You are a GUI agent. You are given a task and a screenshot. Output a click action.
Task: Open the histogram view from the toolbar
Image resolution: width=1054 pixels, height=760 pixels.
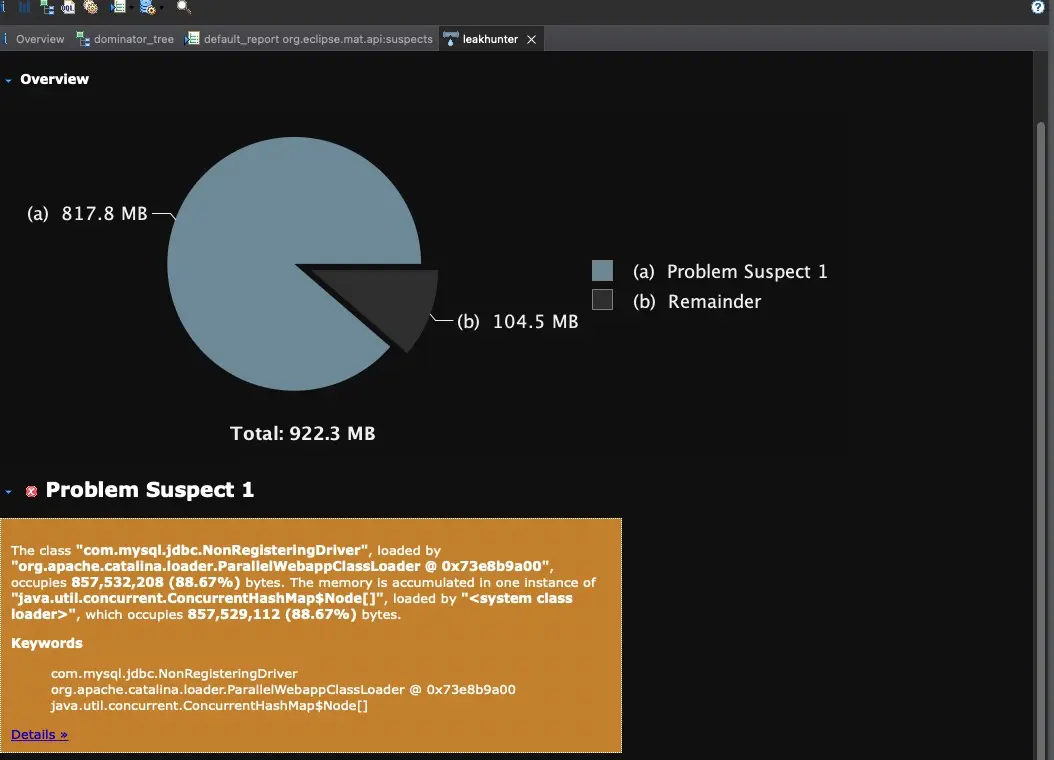(24, 7)
